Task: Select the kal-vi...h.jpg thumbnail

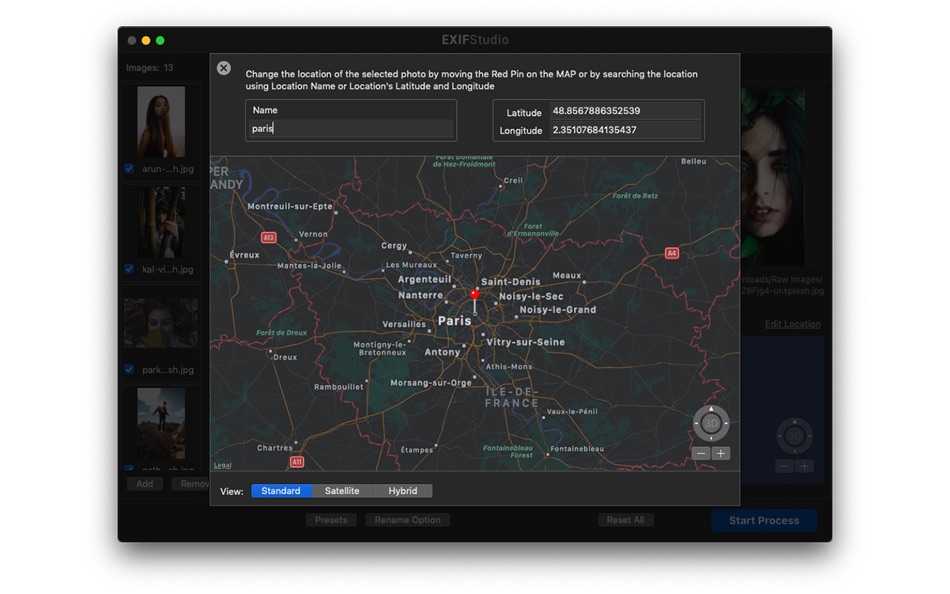Action: pos(161,222)
